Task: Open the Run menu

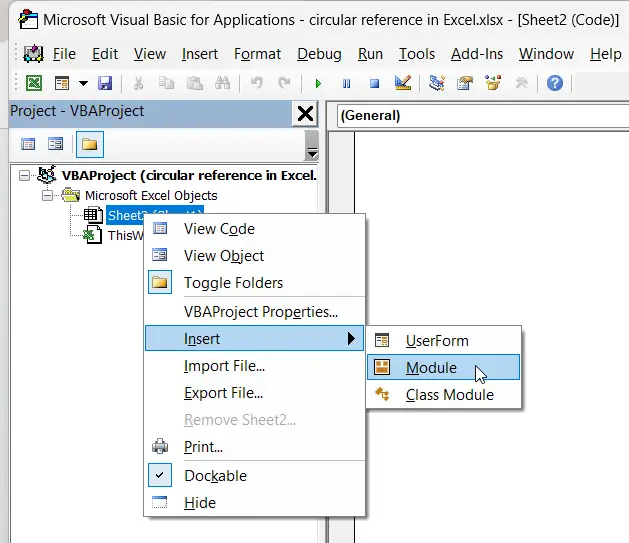Action: (370, 54)
